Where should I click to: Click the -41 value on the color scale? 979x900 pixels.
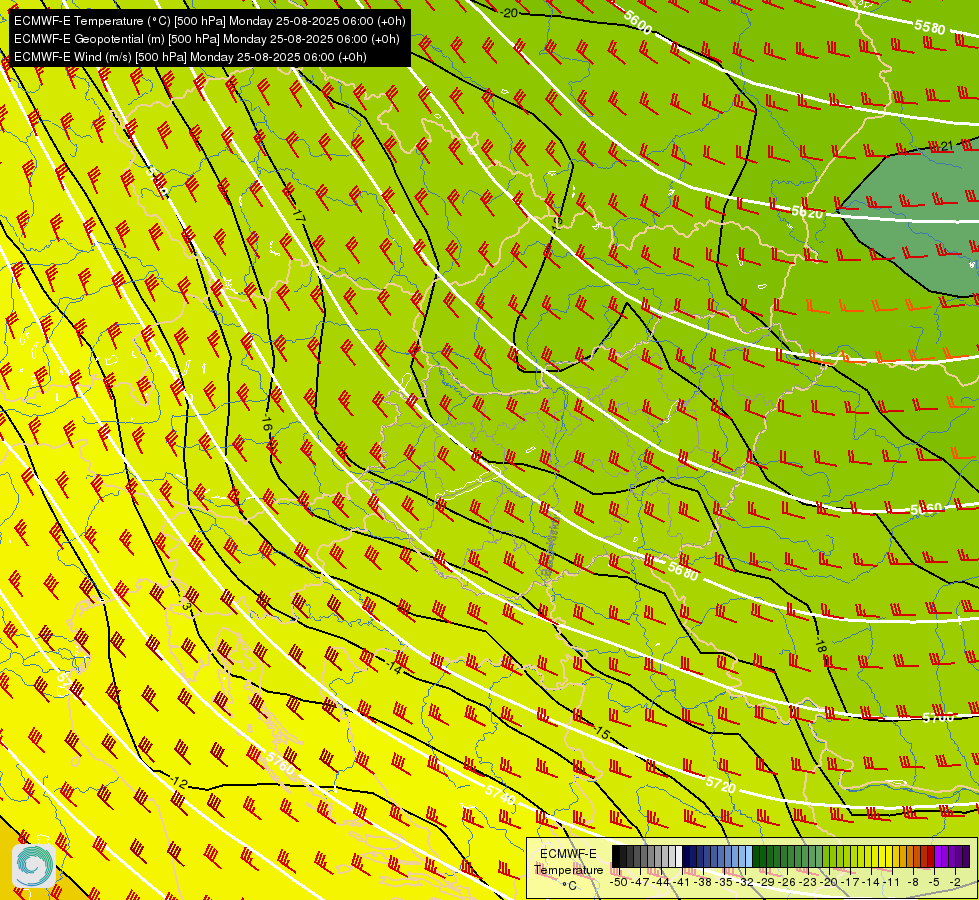coord(683,882)
